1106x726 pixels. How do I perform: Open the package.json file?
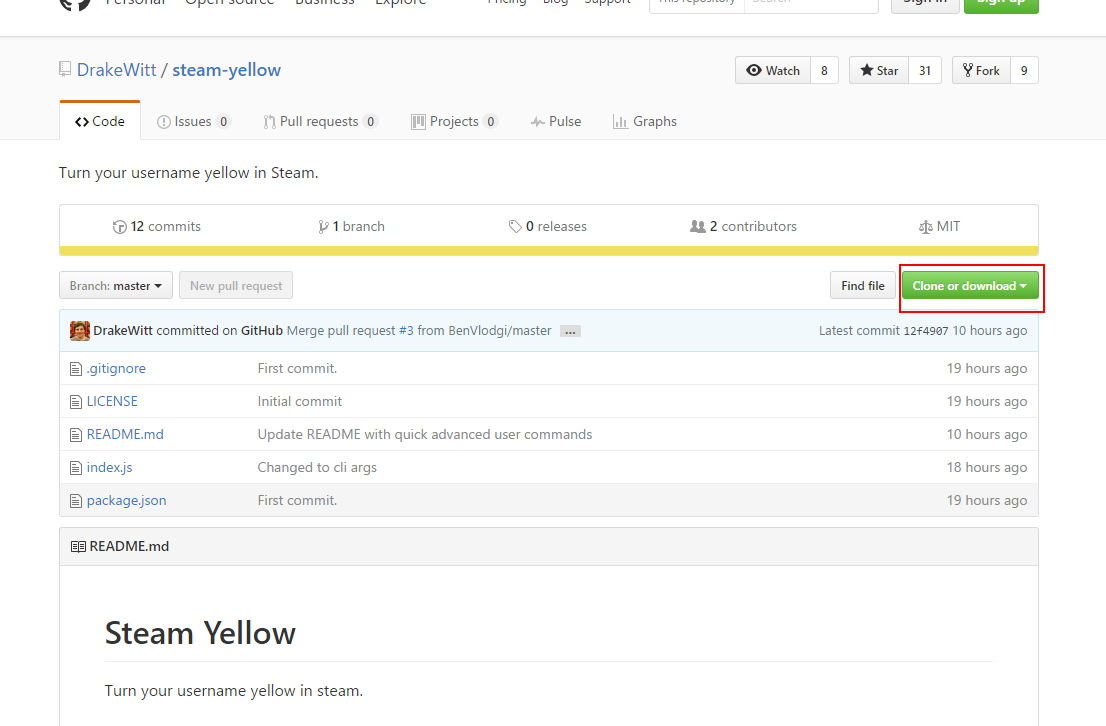tap(126, 500)
